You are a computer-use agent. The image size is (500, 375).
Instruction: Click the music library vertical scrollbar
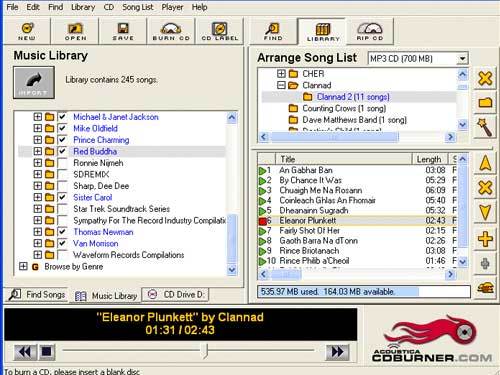232,193
